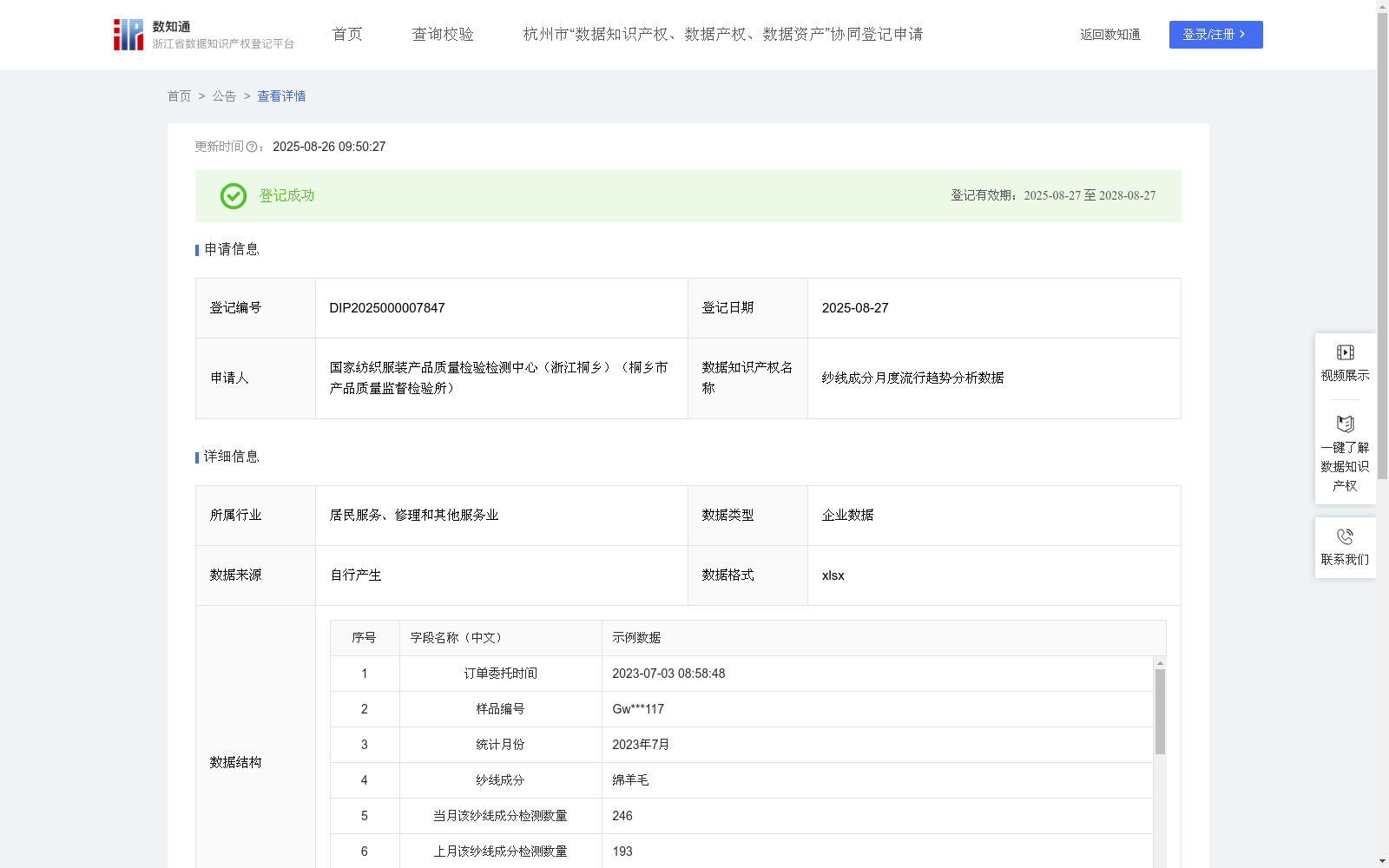Click 纱线成分 field row

(741, 780)
